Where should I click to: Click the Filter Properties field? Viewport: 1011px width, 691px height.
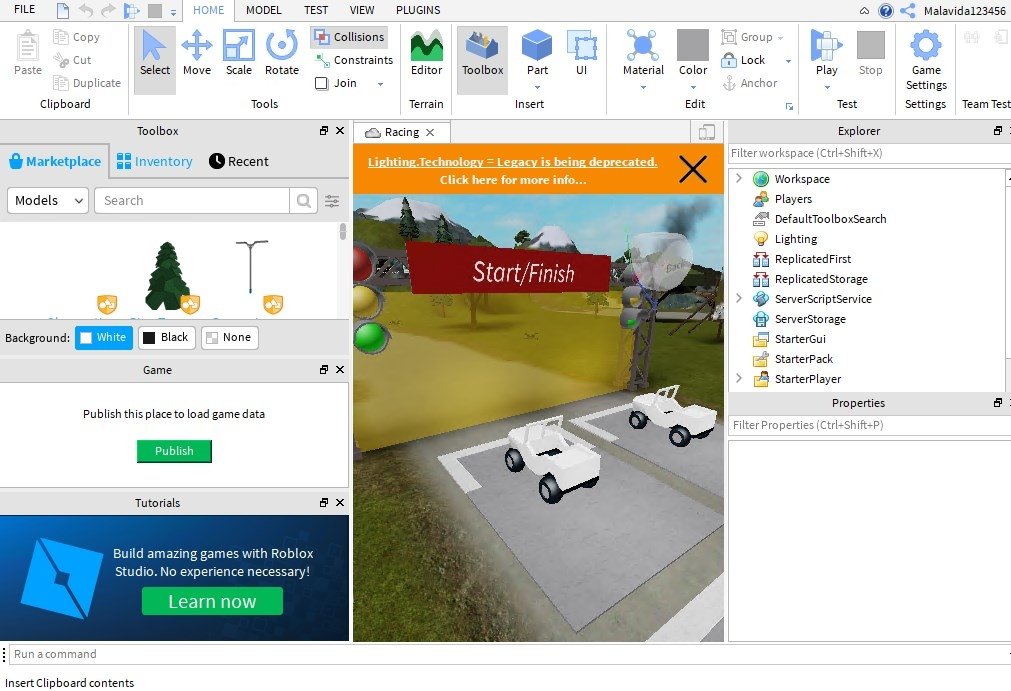coord(869,425)
